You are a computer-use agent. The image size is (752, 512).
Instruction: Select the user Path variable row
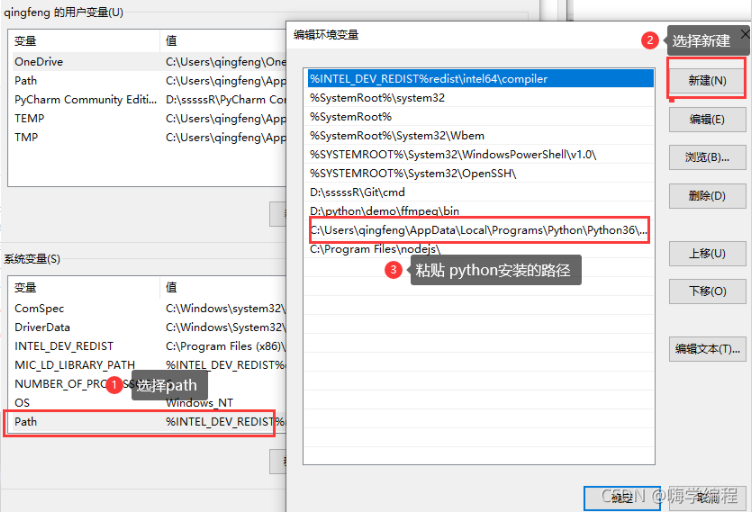pyautogui.click(x=150, y=81)
